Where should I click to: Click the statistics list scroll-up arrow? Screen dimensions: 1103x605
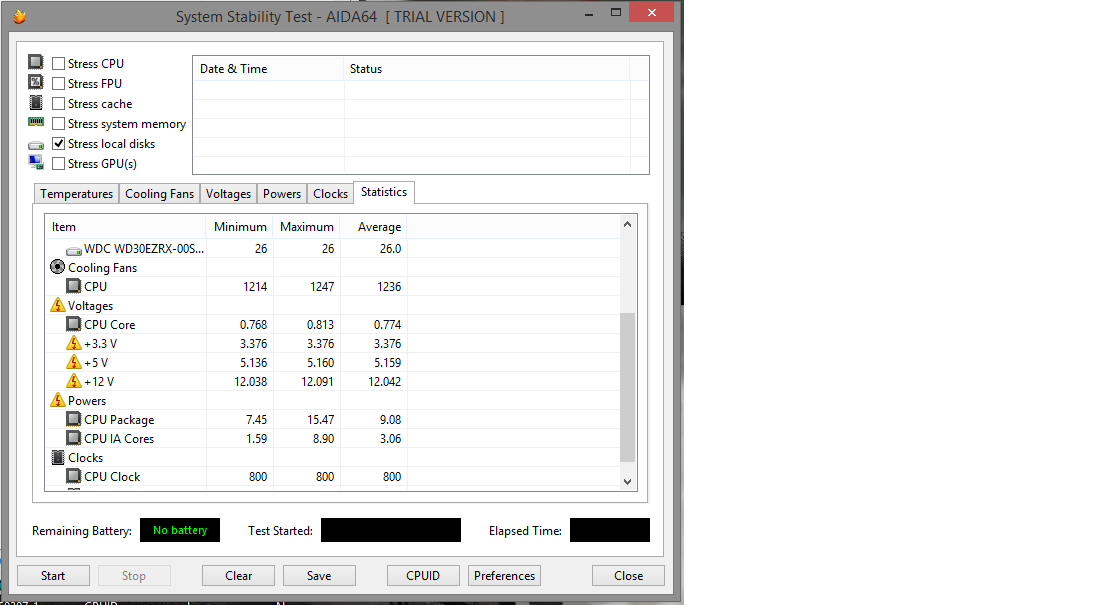pyautogui.click(x=627, y=224)
